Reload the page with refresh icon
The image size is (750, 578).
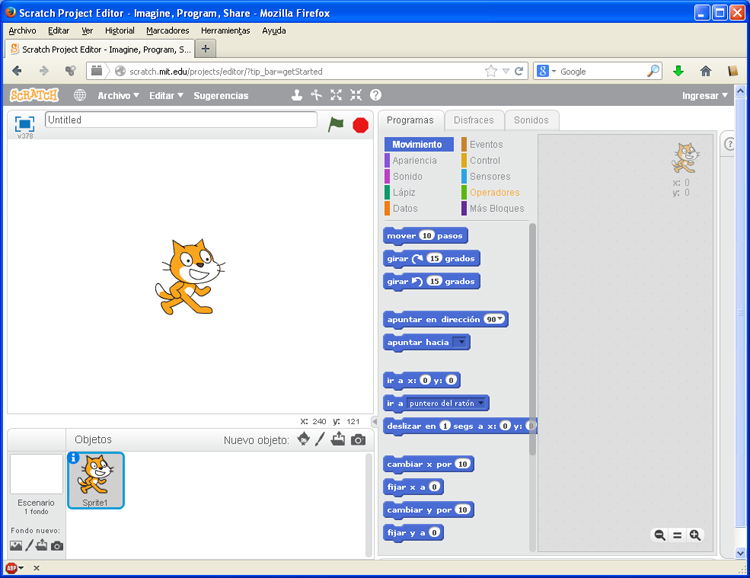(518, 71)
